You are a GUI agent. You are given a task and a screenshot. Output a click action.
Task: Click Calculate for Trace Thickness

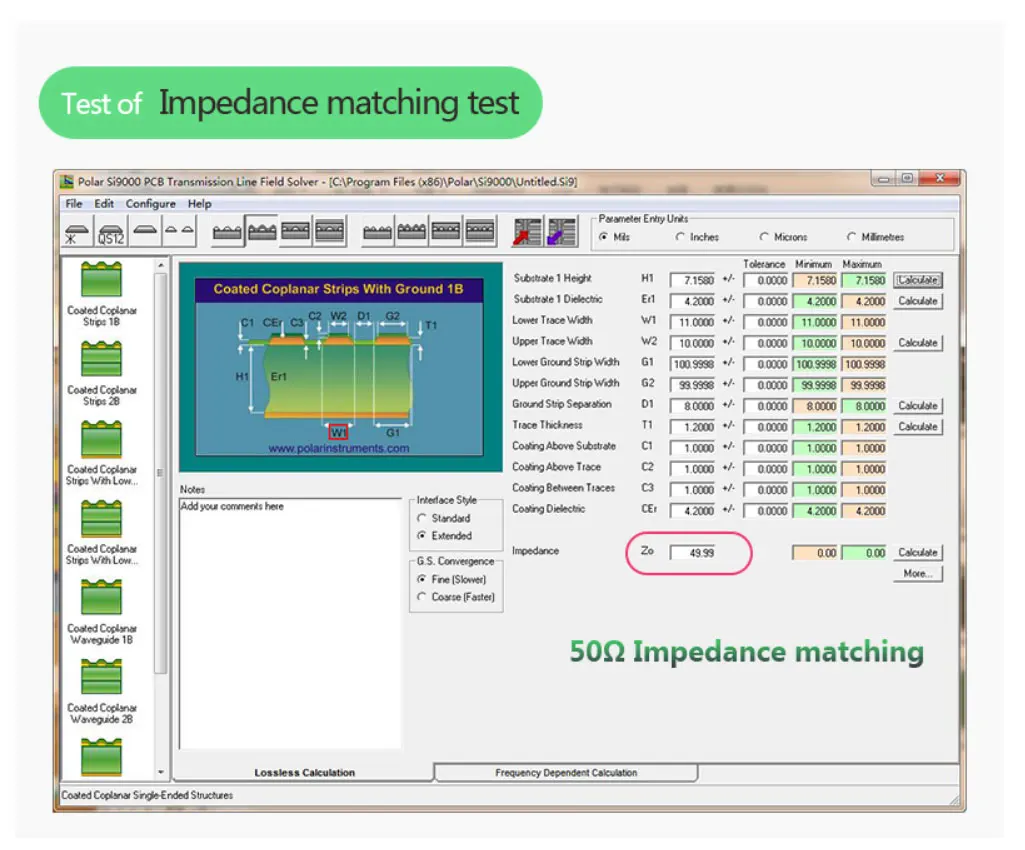918,426
